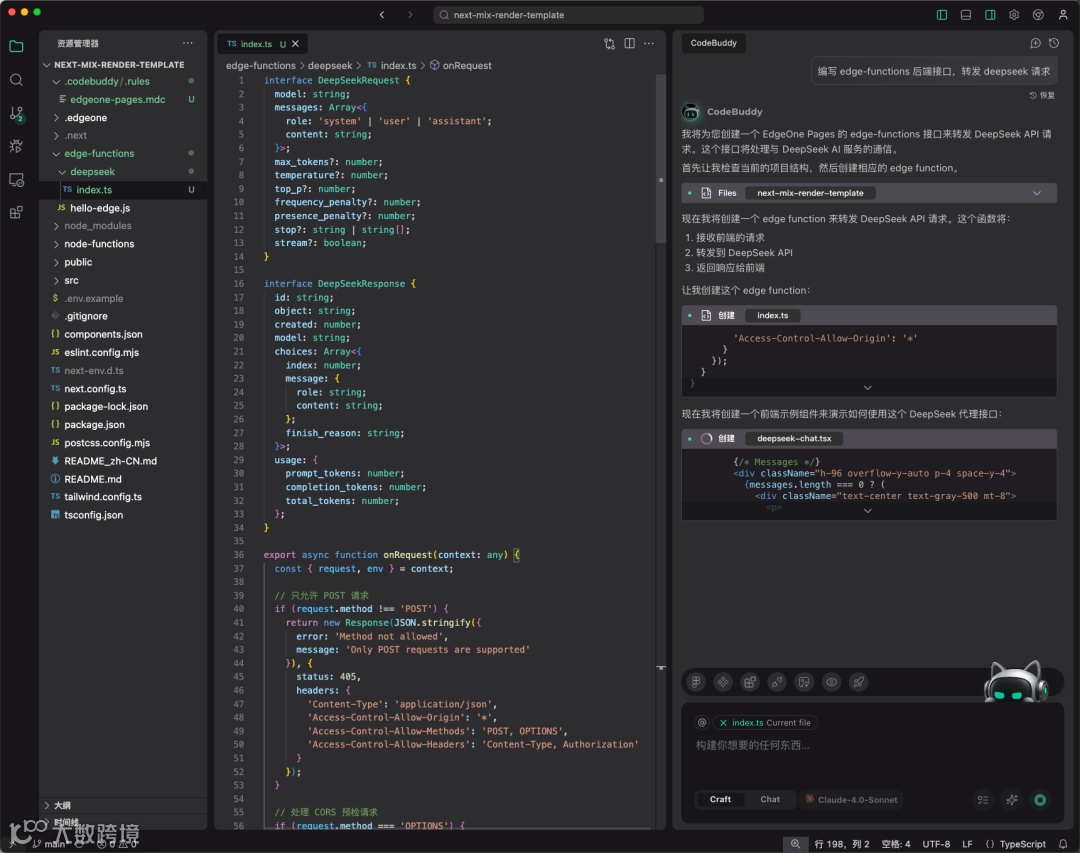Open source compare changes icon in editor
The image size is (1080, 853).
[x=610, y=43]
